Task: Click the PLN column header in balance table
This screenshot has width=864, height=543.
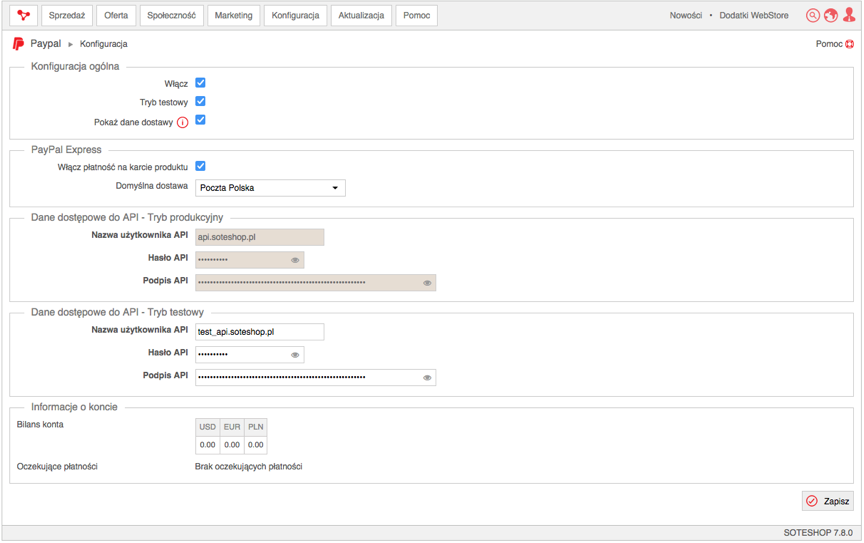Action: [256, 427]
